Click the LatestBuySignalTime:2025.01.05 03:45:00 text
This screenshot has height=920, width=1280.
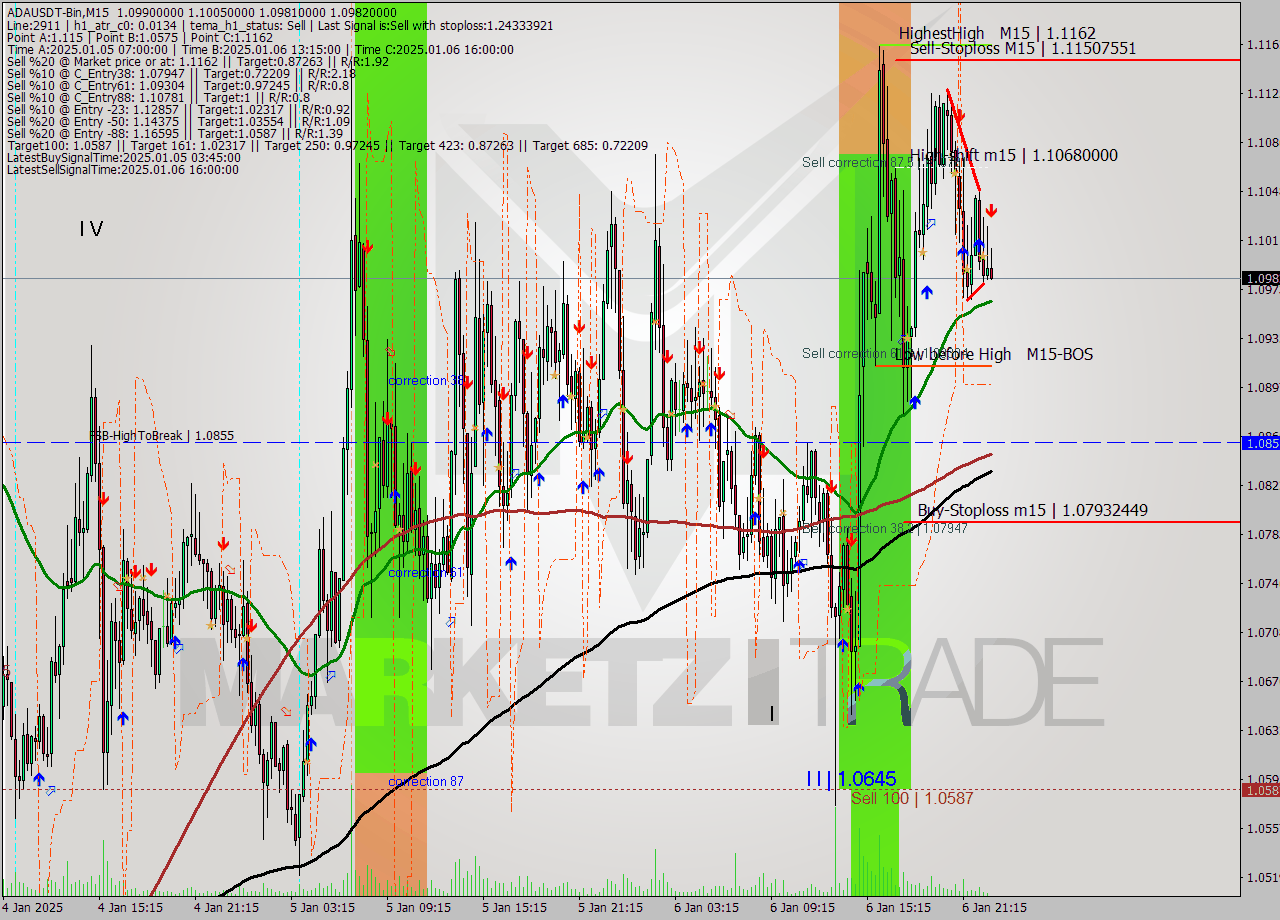[123, 157]
